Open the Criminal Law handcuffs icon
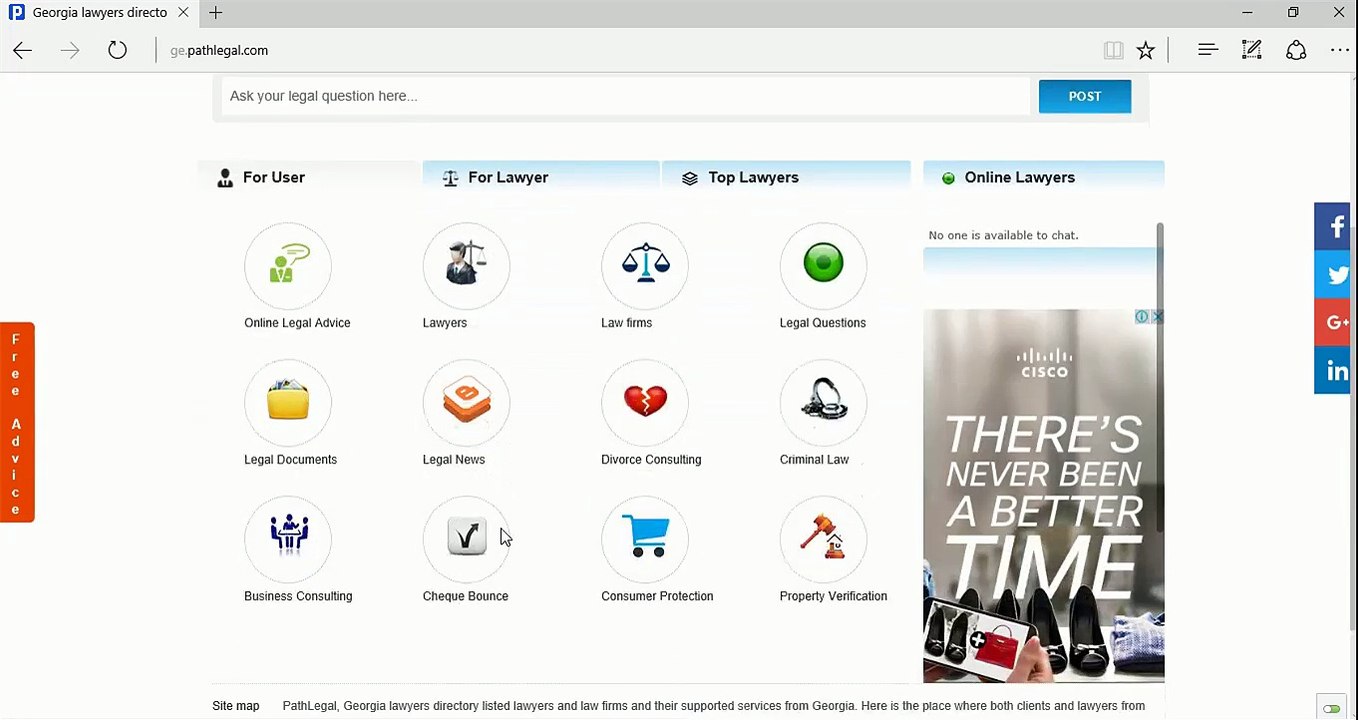 pos(823,403)
